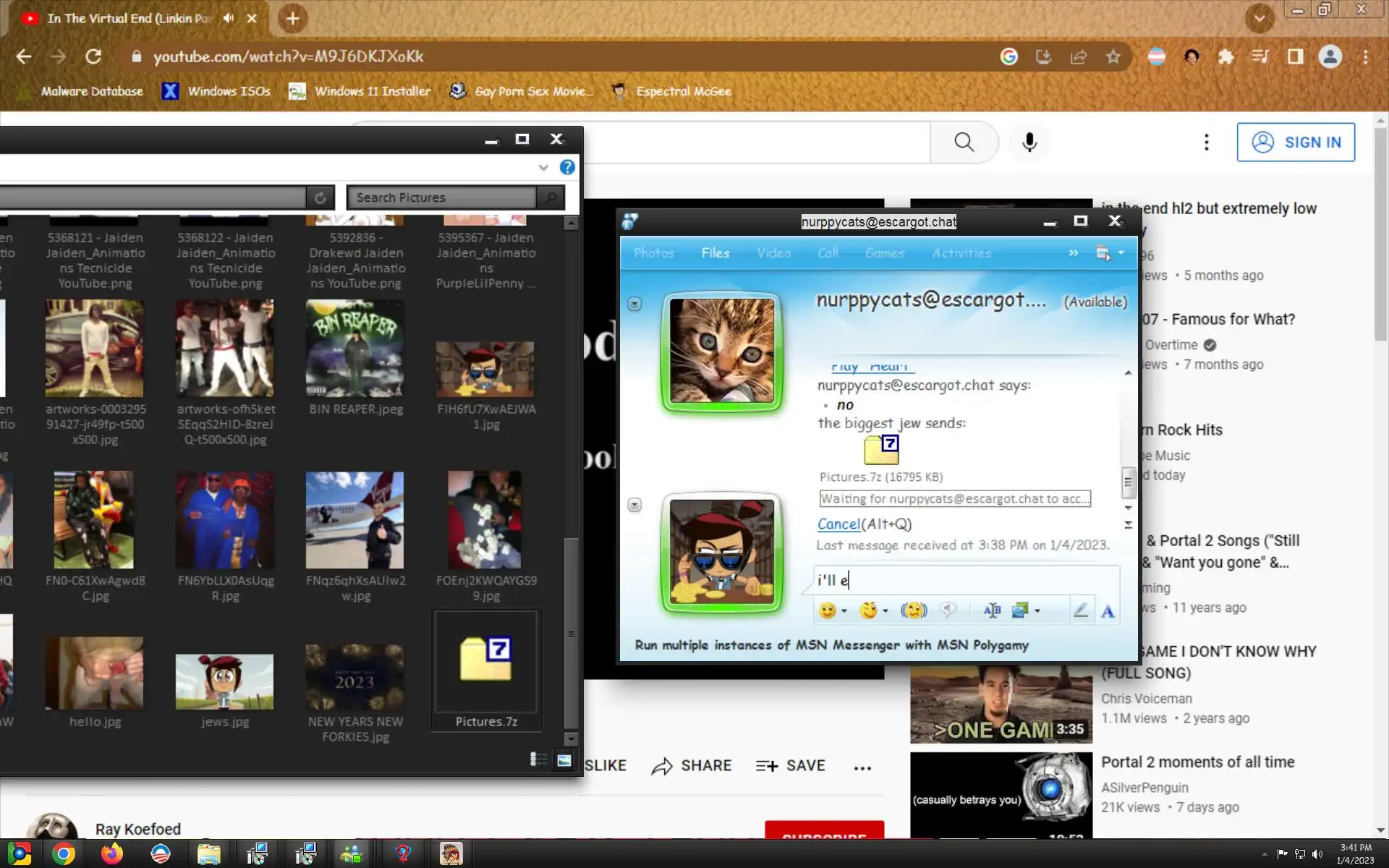Switch Explorer to large thumbnails view
1389x868 pixels.
click(x=564, y=759)
